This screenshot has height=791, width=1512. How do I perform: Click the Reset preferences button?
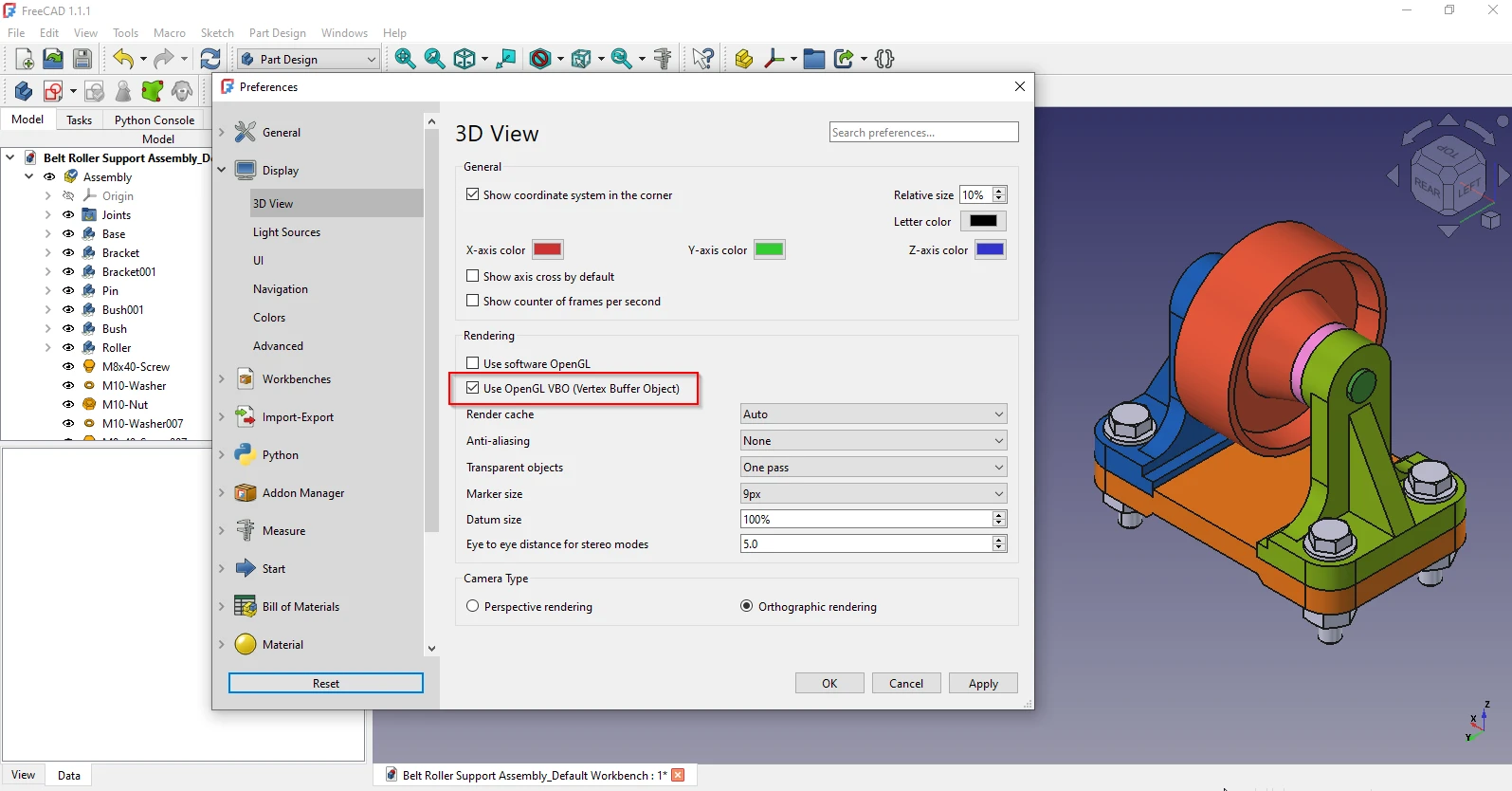(326, 683)
